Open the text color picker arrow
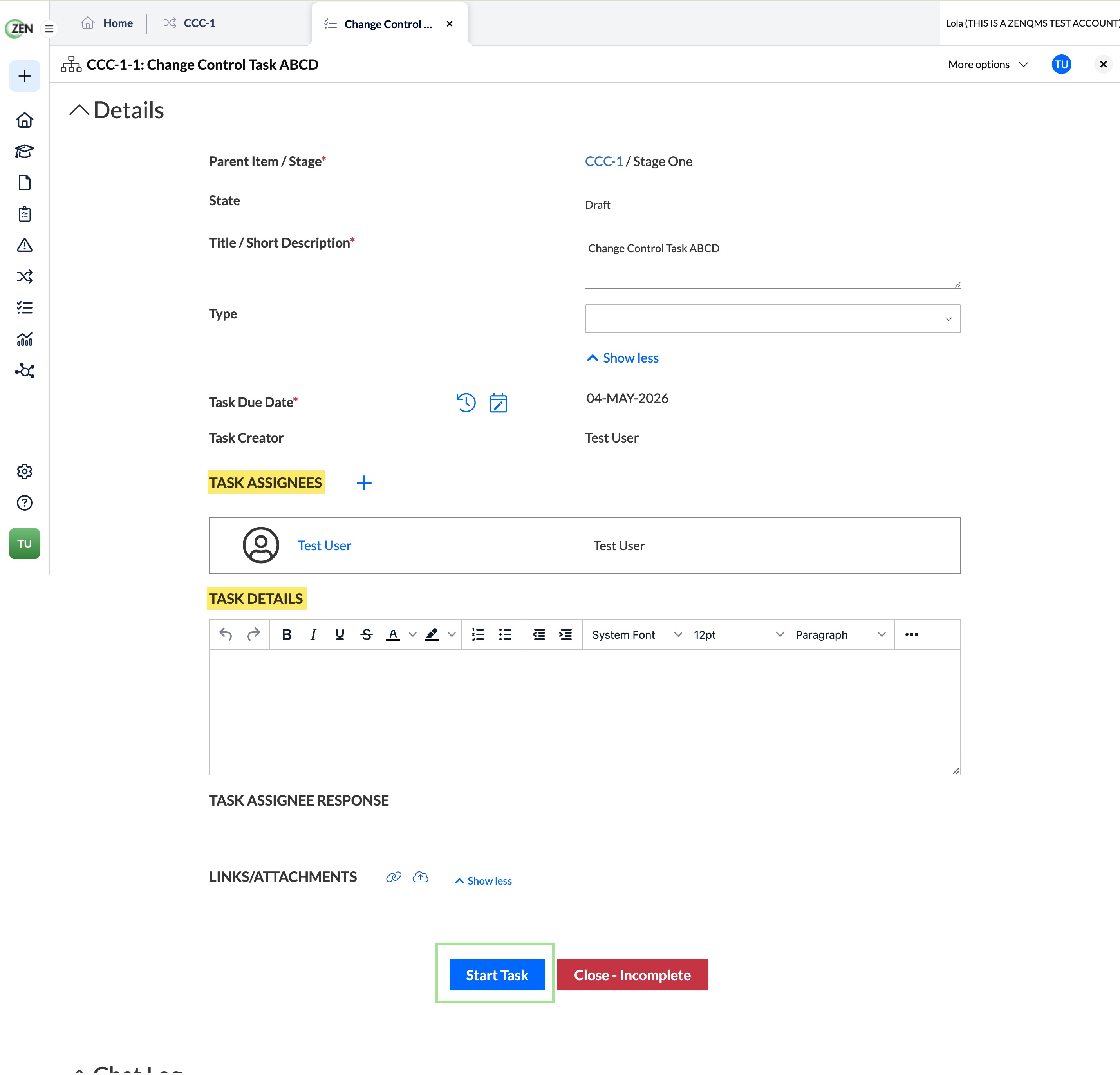This screenshot has width=1120, height=1075. [x=413, y=634]
